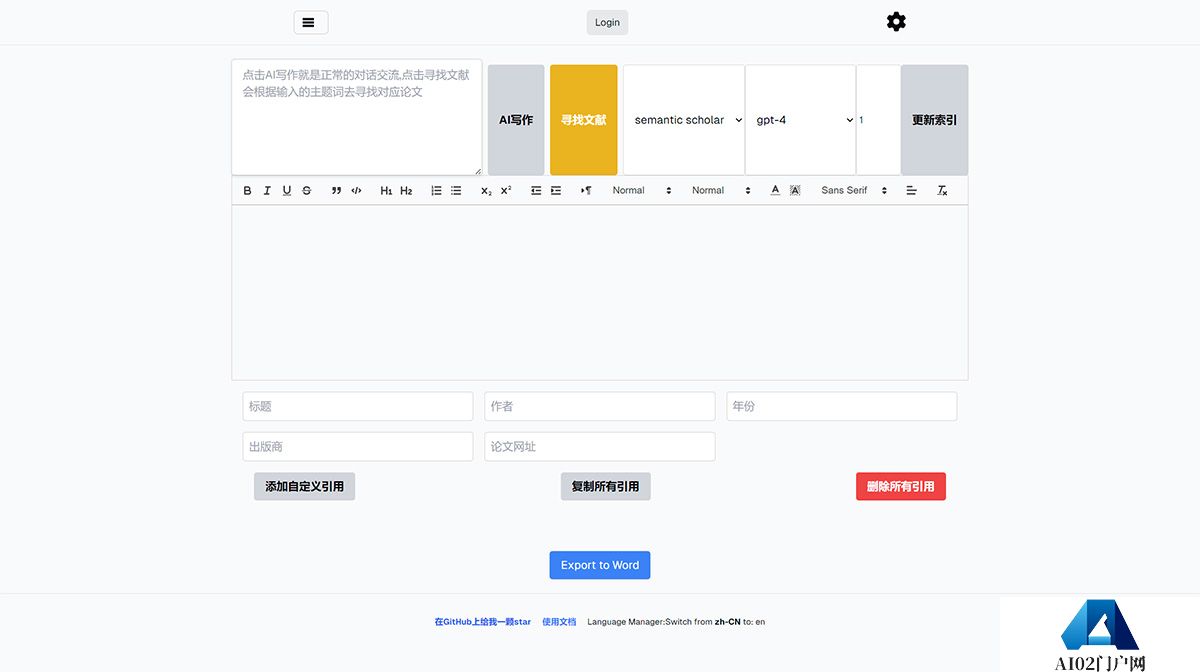The image size is (1200, 672).
Task: Open first Normal size dropdown
Action: point(642,190)
